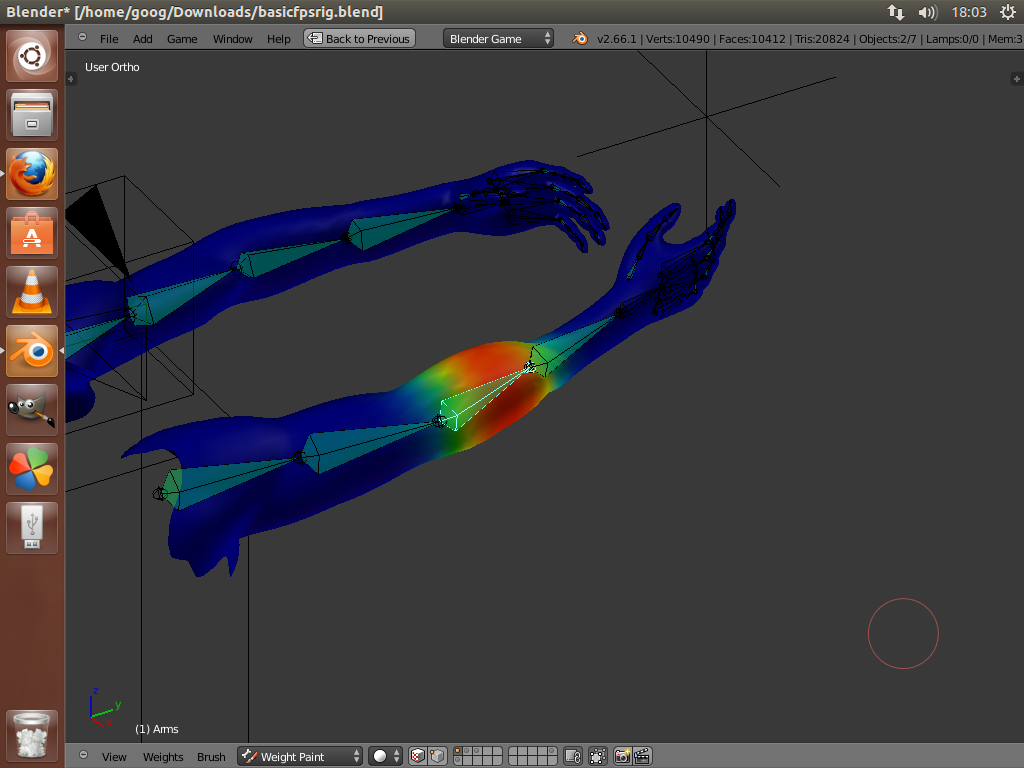Collapse the top header menus toggle
Screen dimensions: 1024x768
(82, 37)
